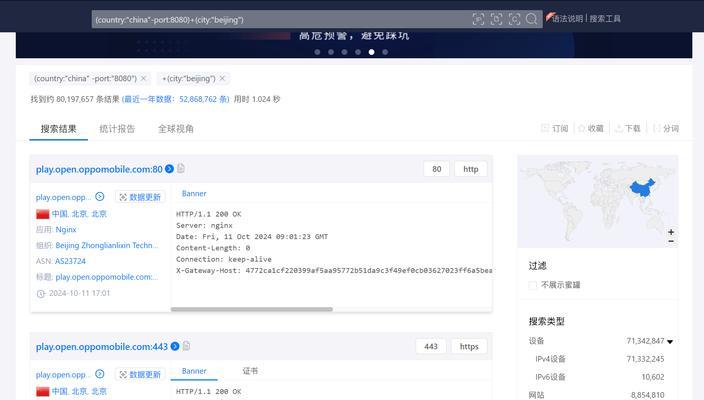The image size is (704, 400).
Task: Click clock icon beside 2024-10-11 17:01
Action: click(x=41, y=294)
